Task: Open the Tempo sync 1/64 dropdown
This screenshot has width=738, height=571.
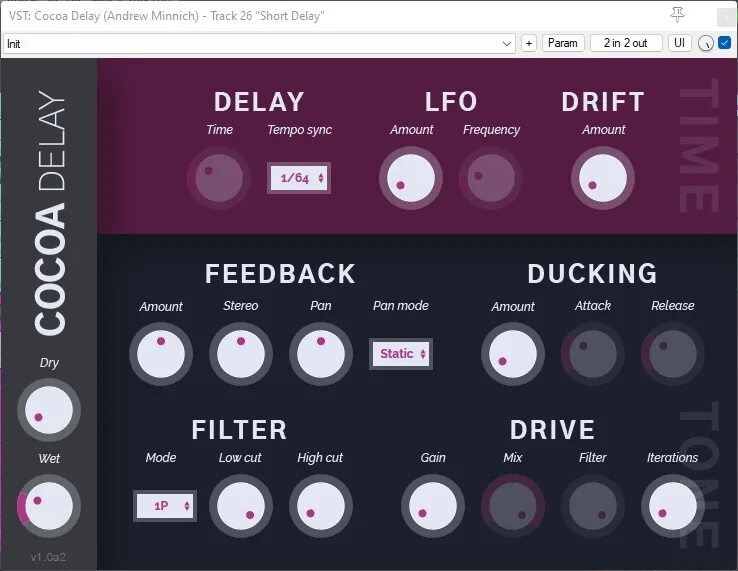Action: tap(299, 178)
